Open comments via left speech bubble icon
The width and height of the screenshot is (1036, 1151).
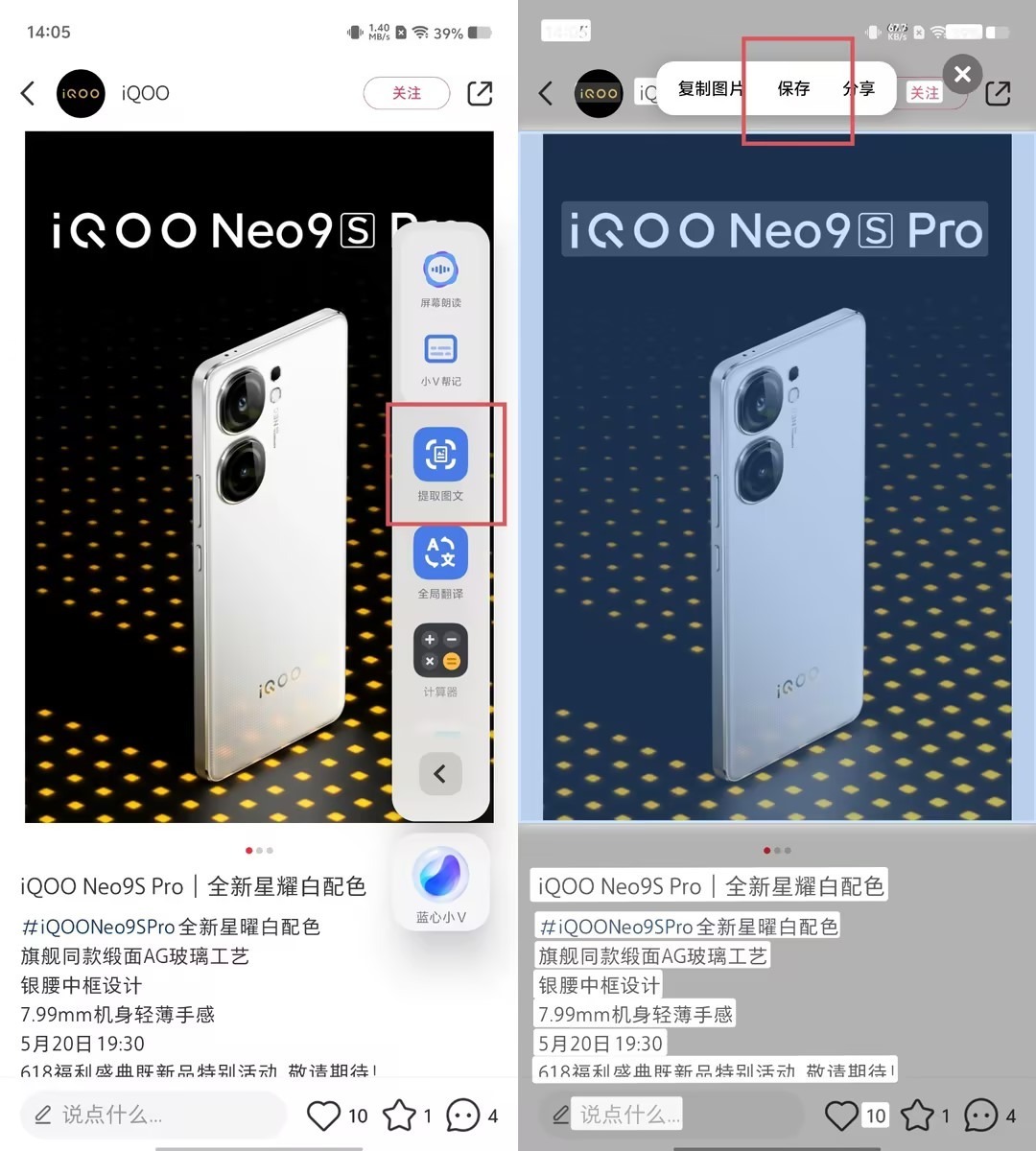[463, 1116]
